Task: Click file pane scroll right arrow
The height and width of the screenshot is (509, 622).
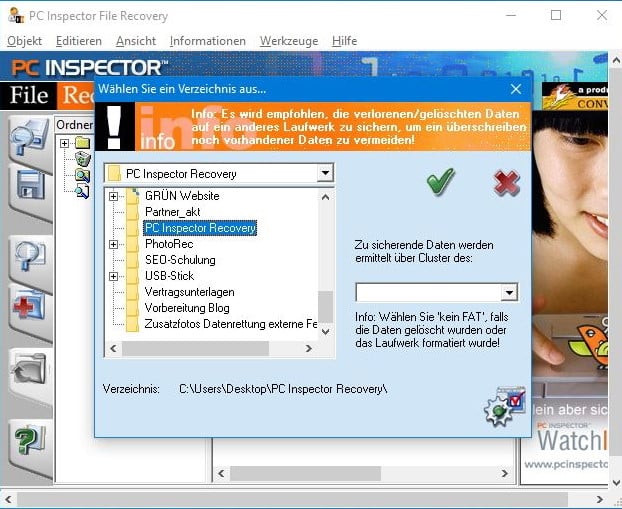Action: 505,473
